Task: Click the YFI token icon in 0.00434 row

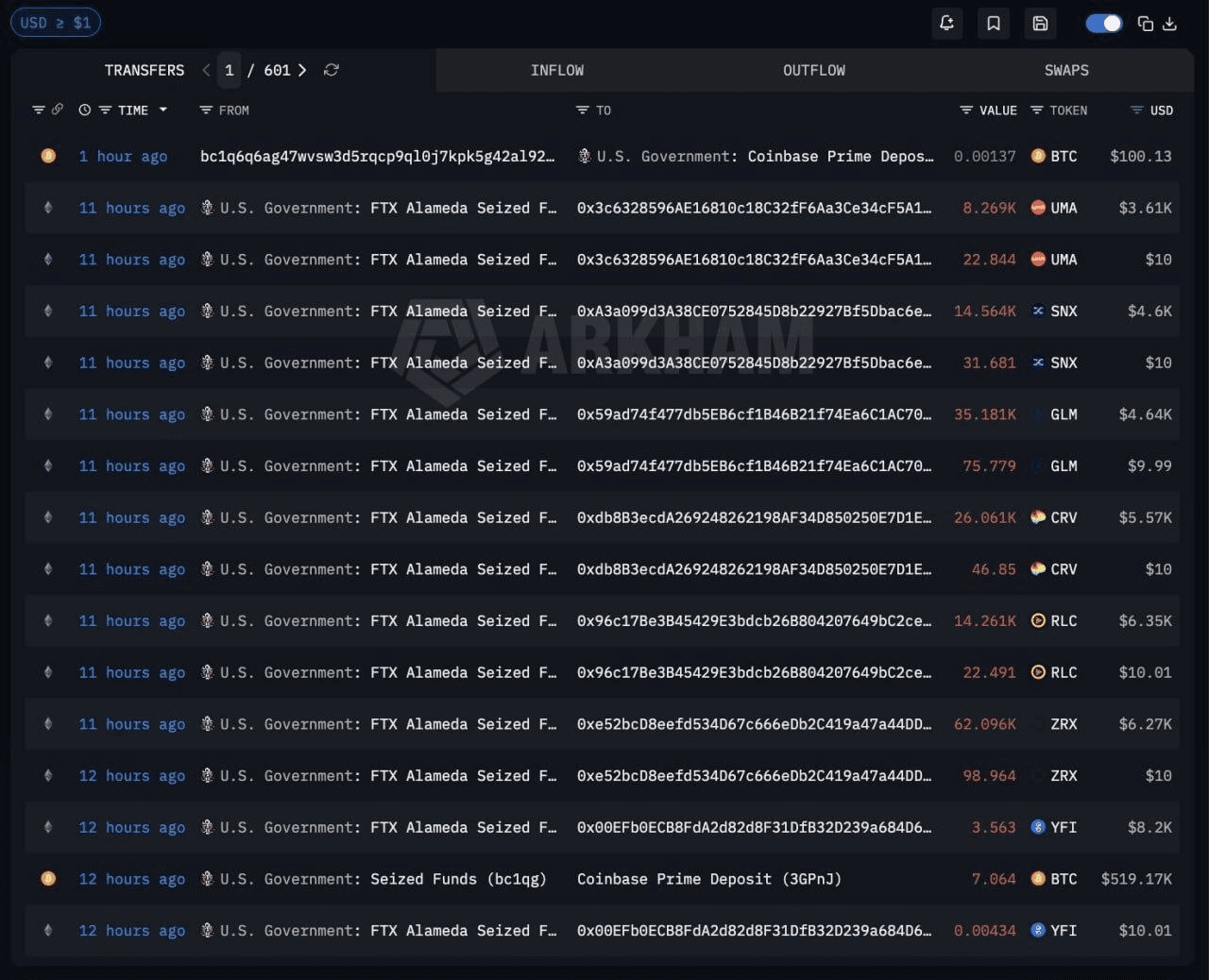Action: click(1038, 930)
